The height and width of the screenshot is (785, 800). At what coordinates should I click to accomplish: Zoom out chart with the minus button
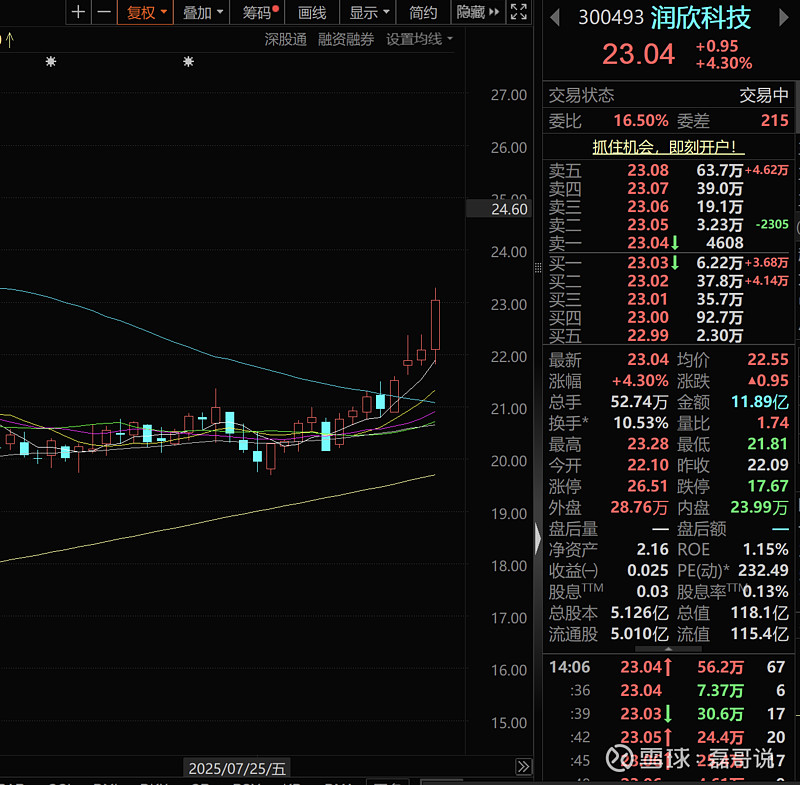pos(104,12)
